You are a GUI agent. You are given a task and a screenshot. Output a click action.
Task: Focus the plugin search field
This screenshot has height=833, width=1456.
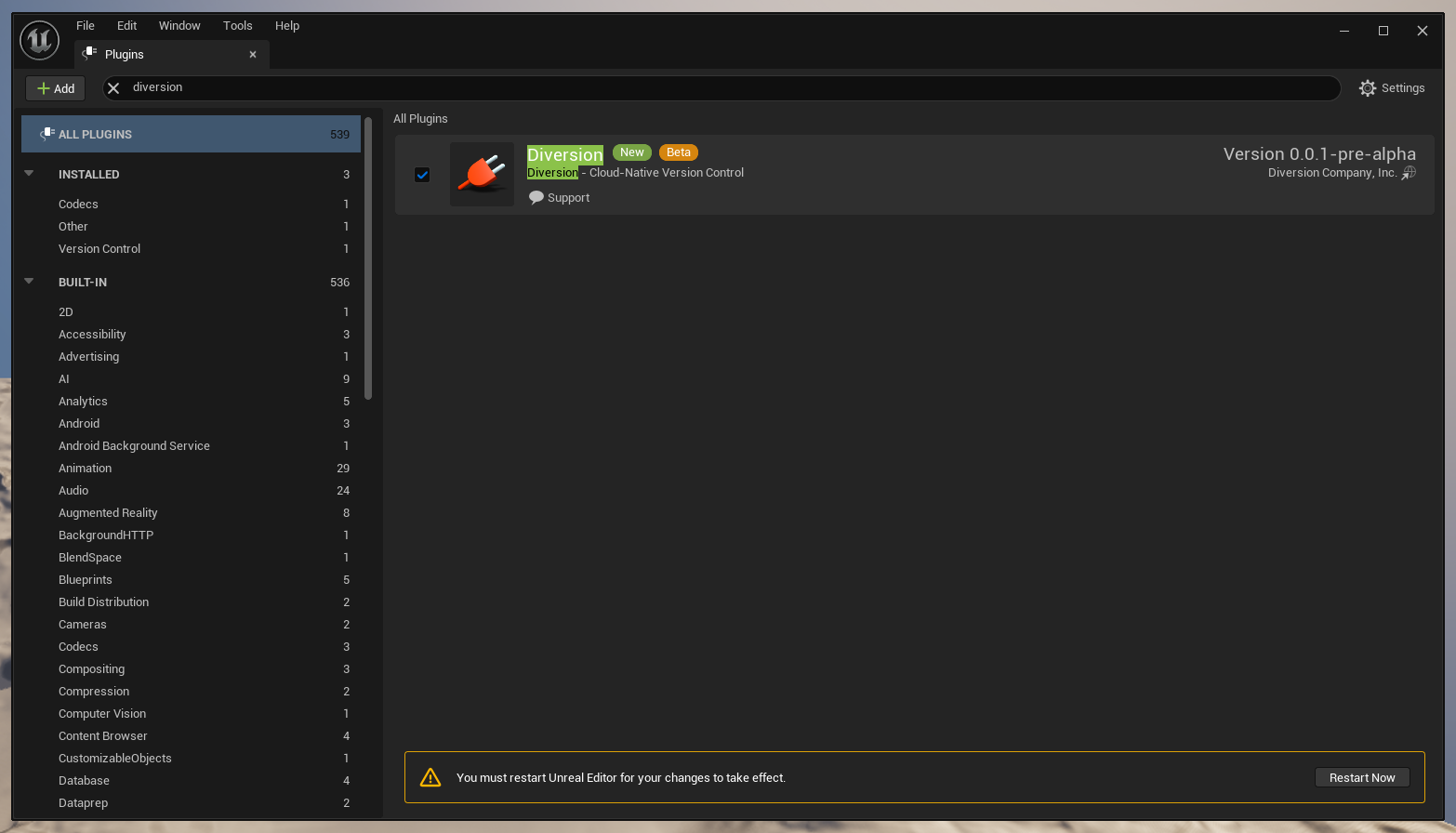point(721,87)
